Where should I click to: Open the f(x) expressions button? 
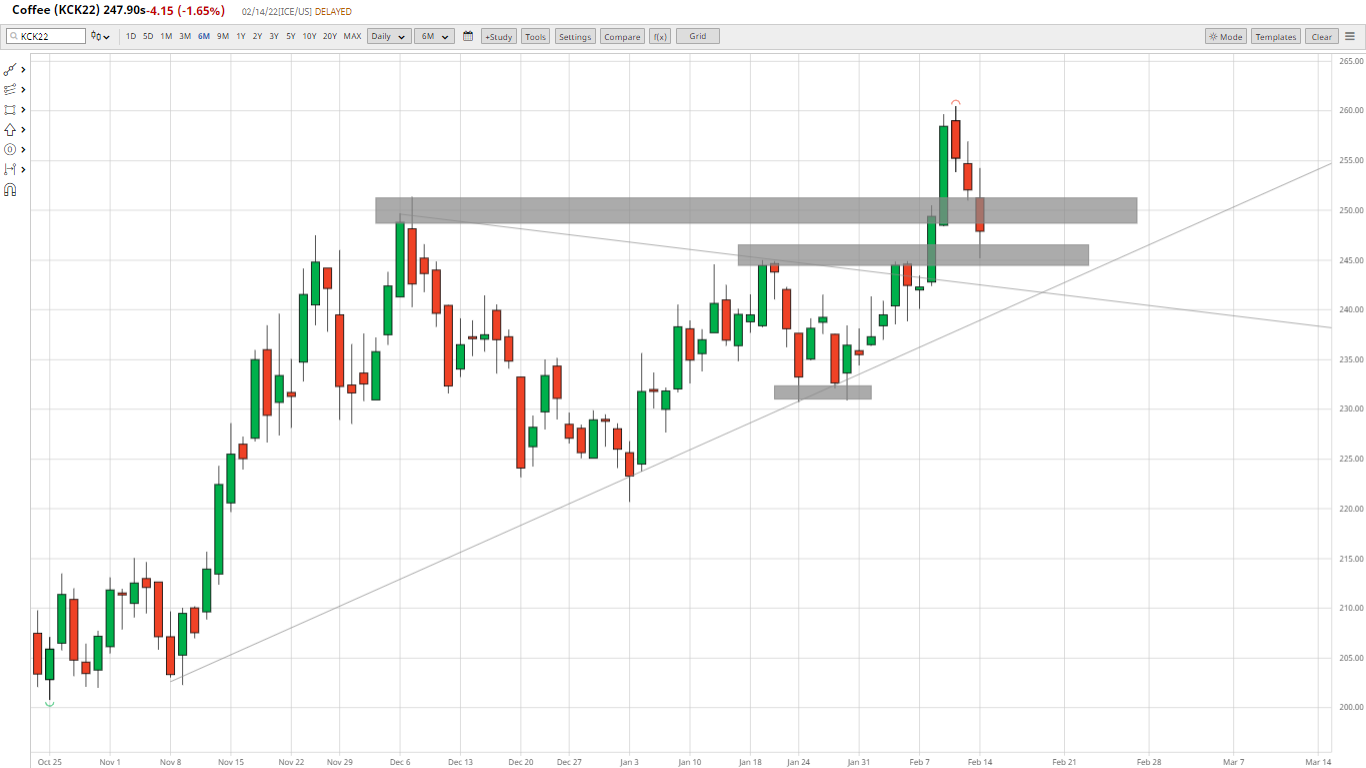(x=660, y=36)
